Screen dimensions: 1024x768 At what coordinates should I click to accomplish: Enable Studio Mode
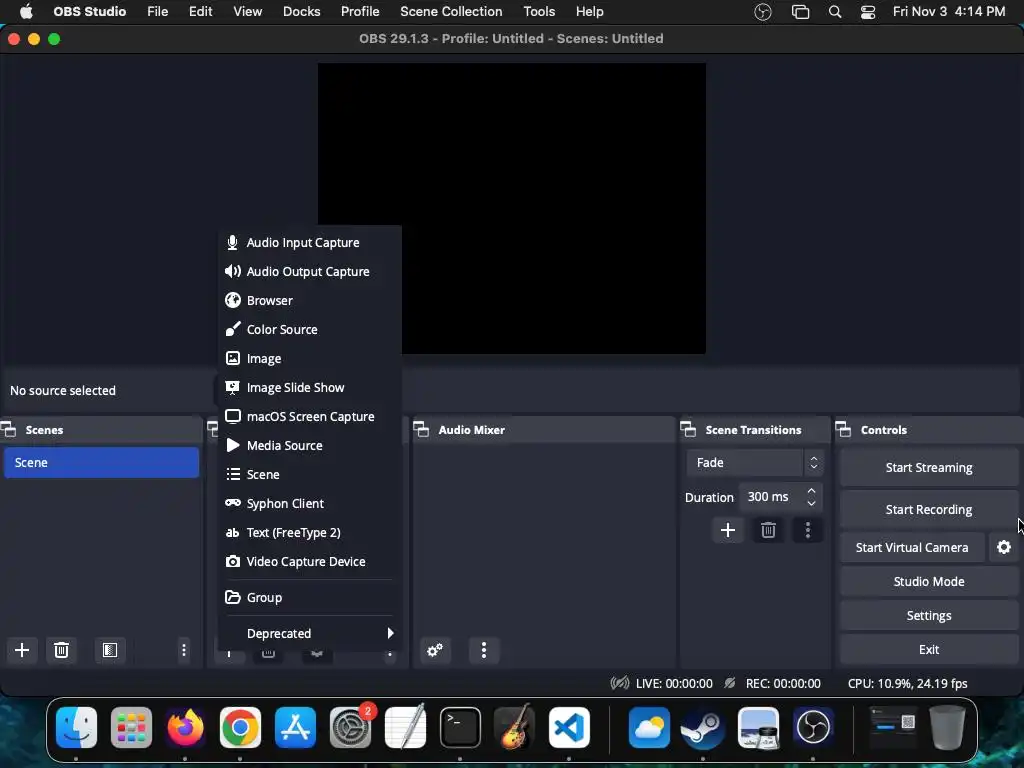pos(929,581)
